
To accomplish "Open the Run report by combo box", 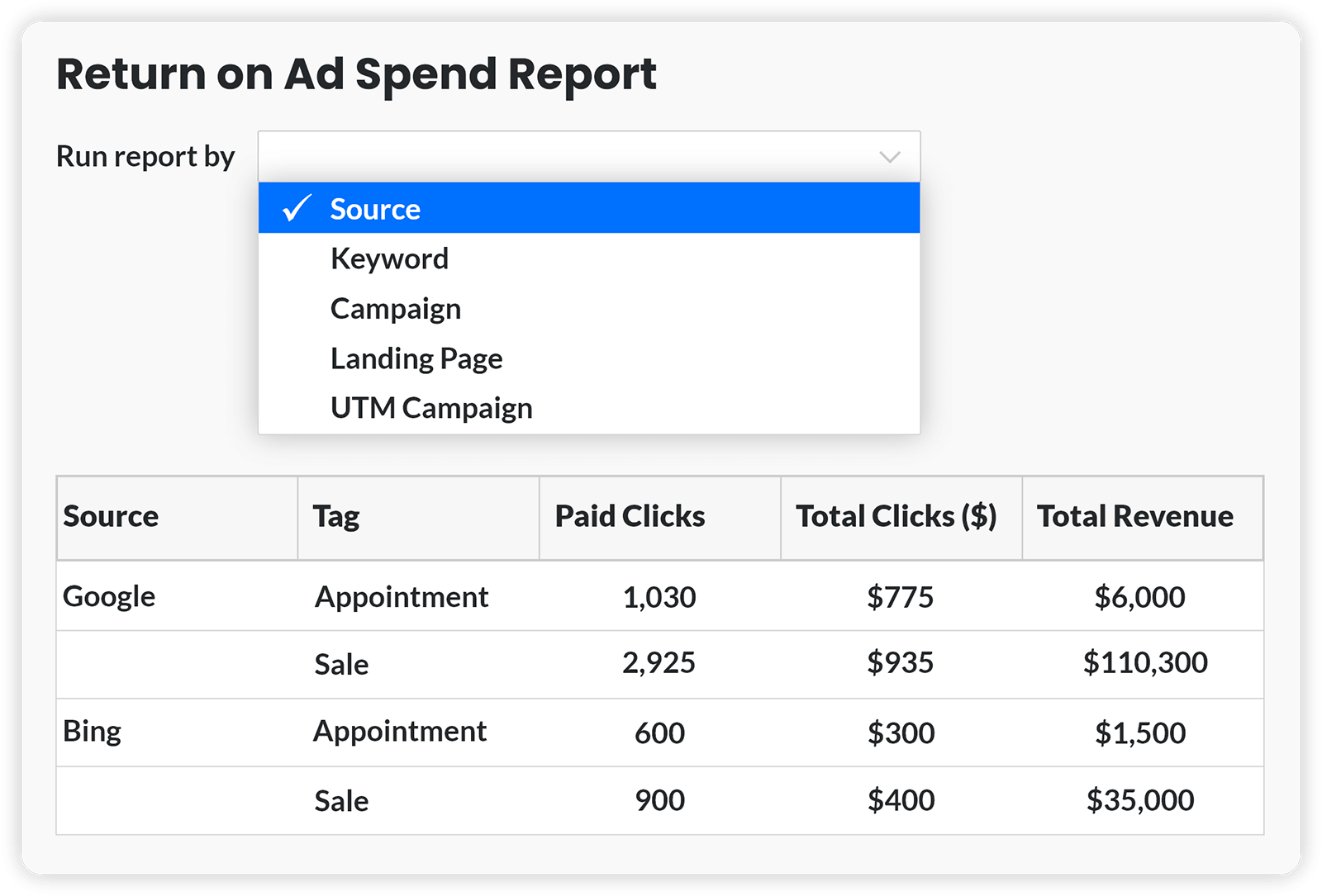I will point(588,157).
